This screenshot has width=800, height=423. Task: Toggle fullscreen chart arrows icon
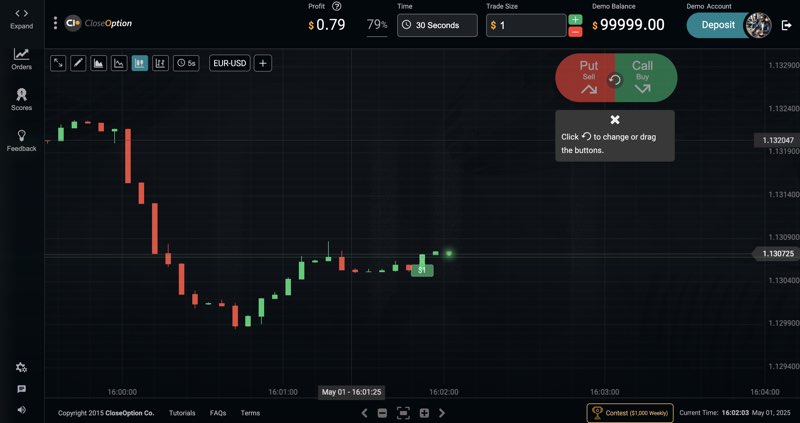coord(58,63)
